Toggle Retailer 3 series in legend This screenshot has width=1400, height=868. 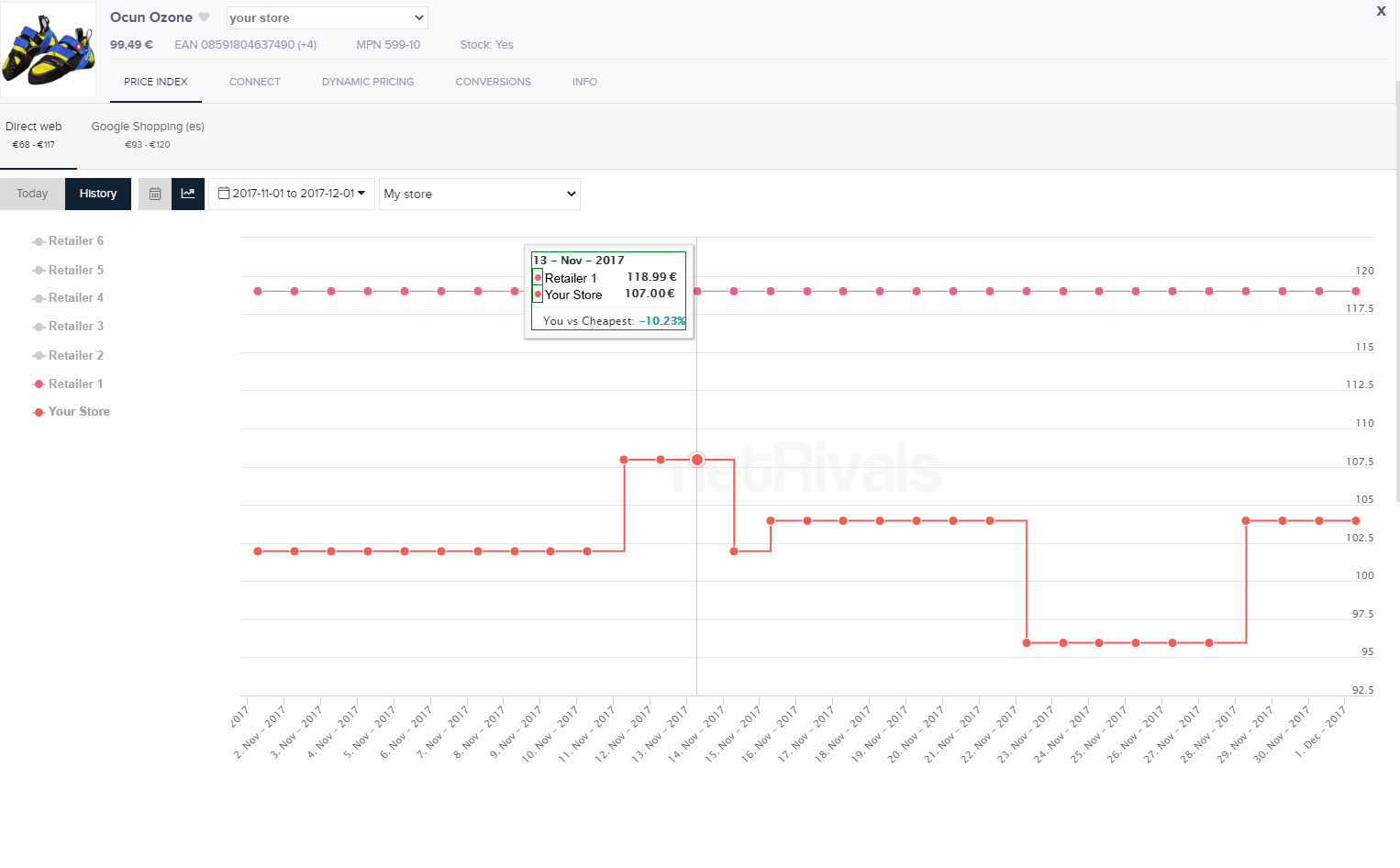point(68,327)
